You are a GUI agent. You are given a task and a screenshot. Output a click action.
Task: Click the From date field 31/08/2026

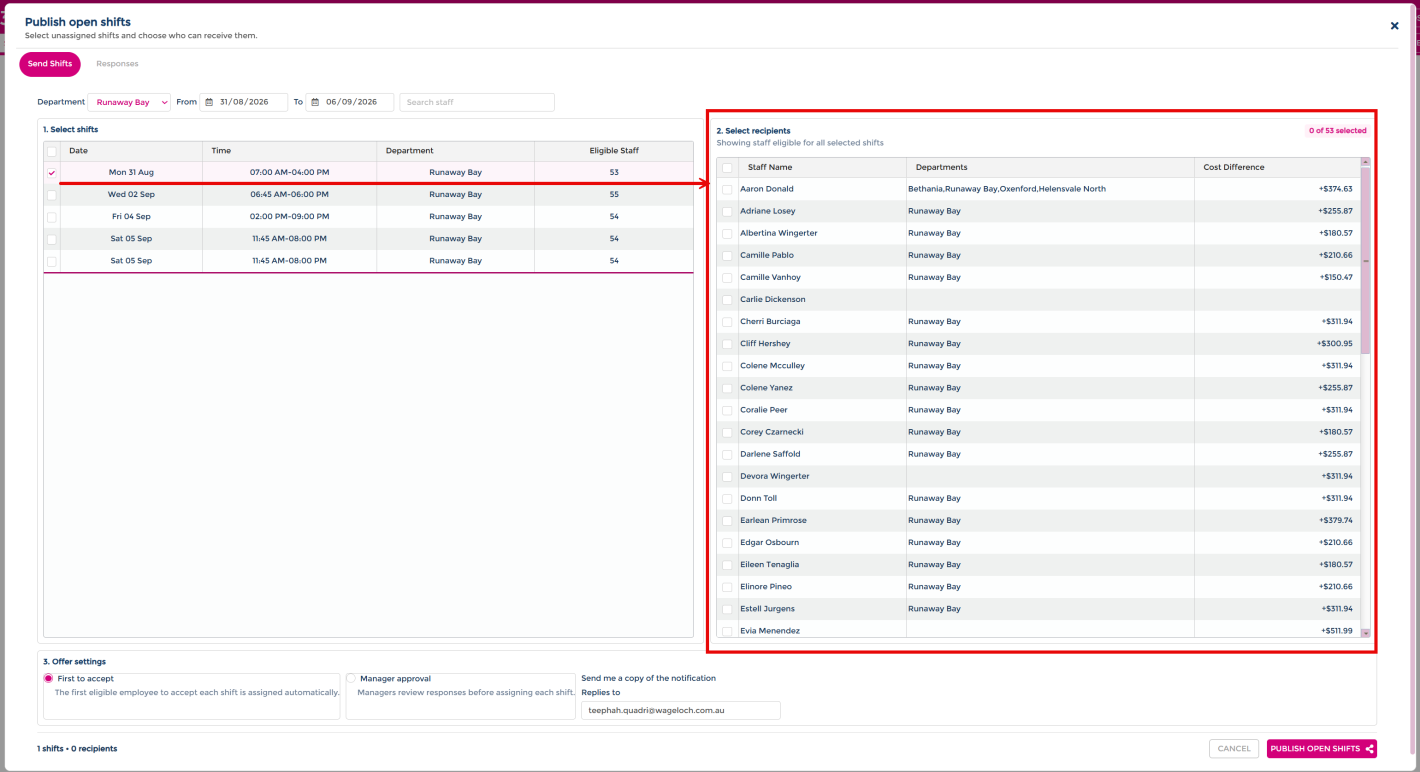[x=244, y=102]
